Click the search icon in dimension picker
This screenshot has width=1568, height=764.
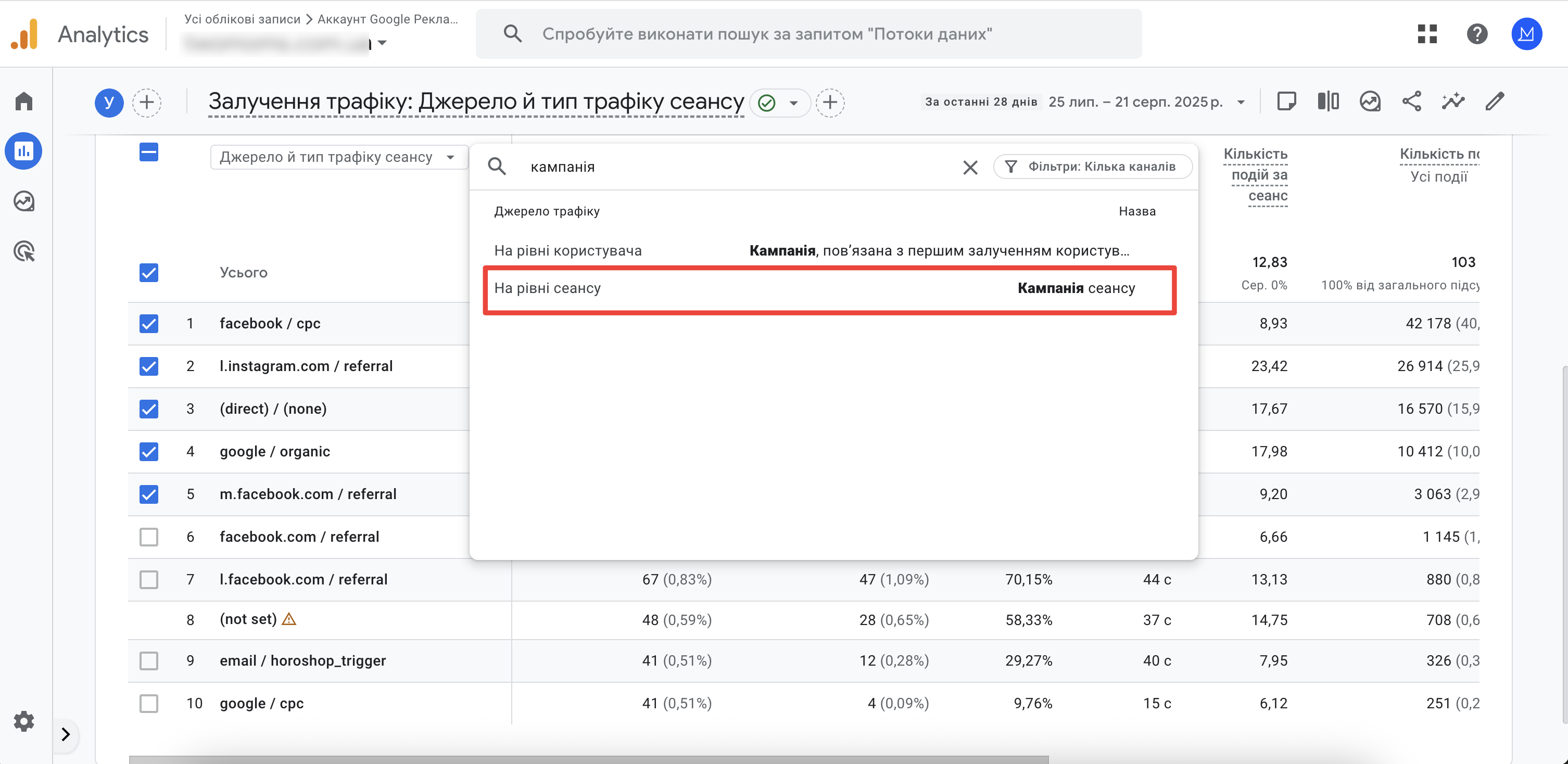(497, 166)
